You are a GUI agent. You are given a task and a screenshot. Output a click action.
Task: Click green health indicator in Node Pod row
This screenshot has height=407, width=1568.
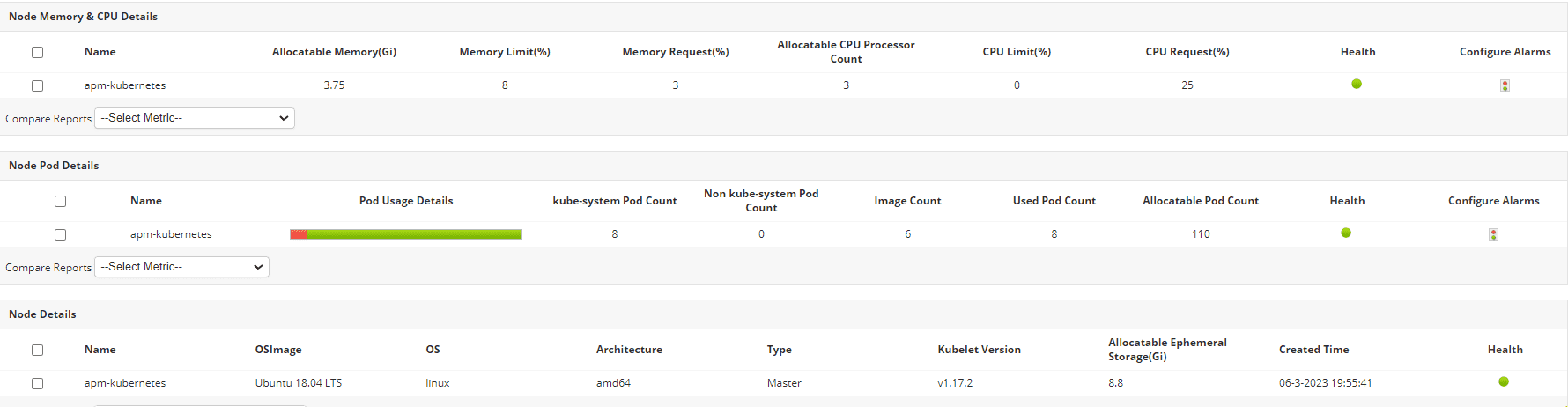(1346, 233)
